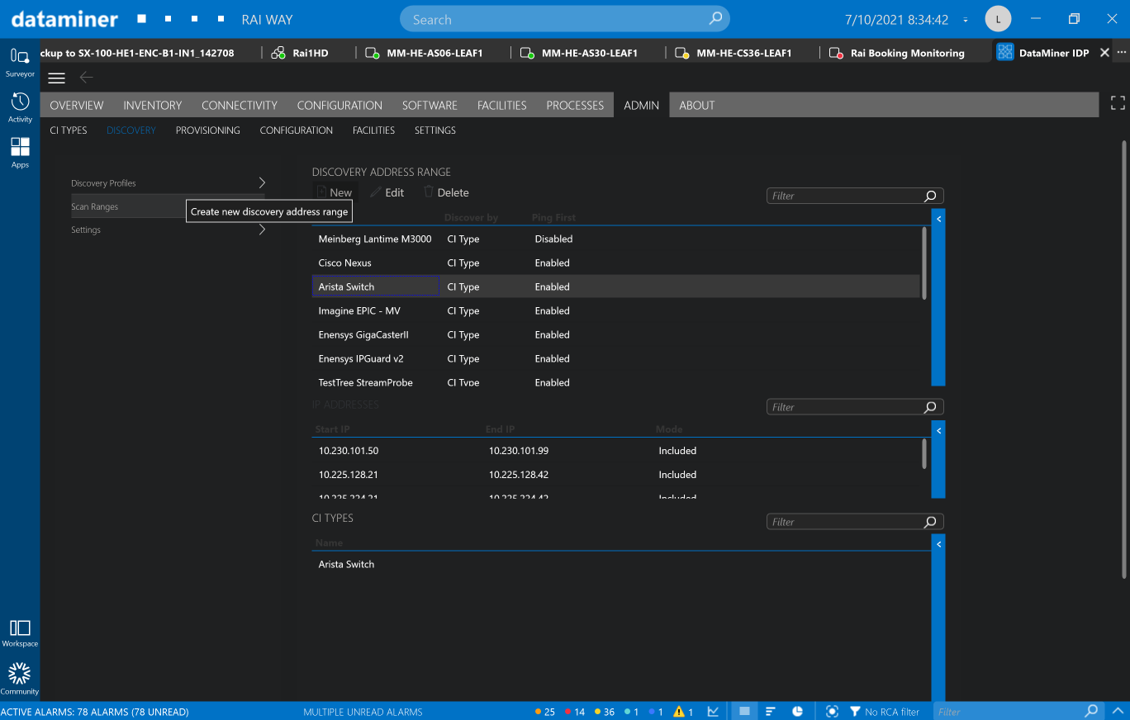Select the Cisco Nexus row

(x=616, y=263)
